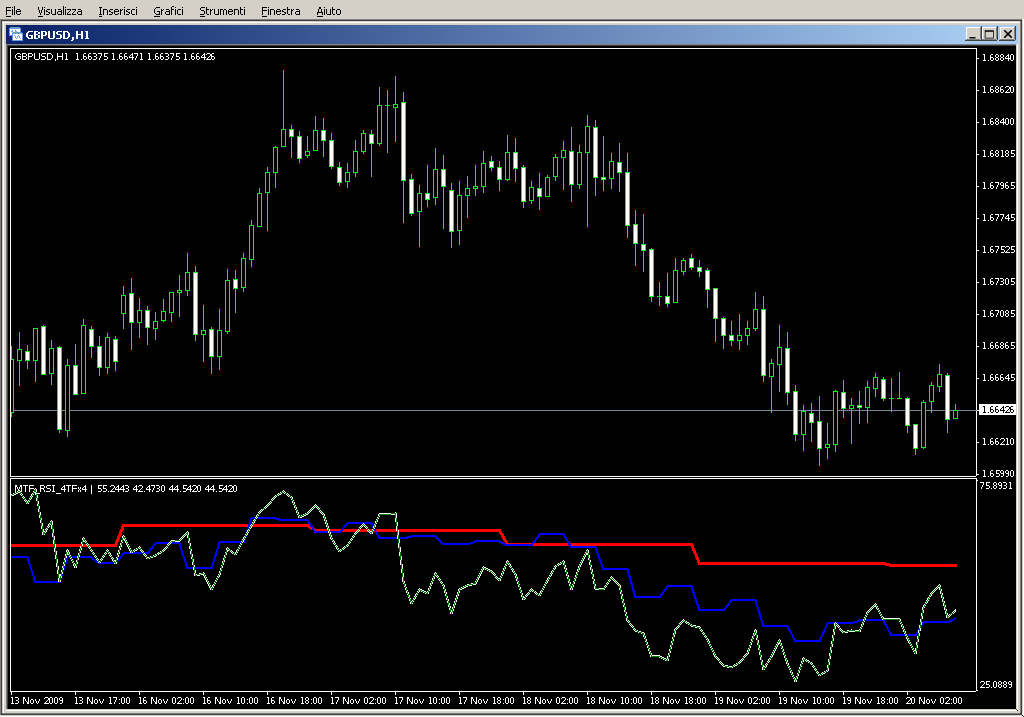The width and height of the screenshot is (1024, 717).
Task: Click the 18 Nov 18:00 time label
Action: tap(678, 701)
